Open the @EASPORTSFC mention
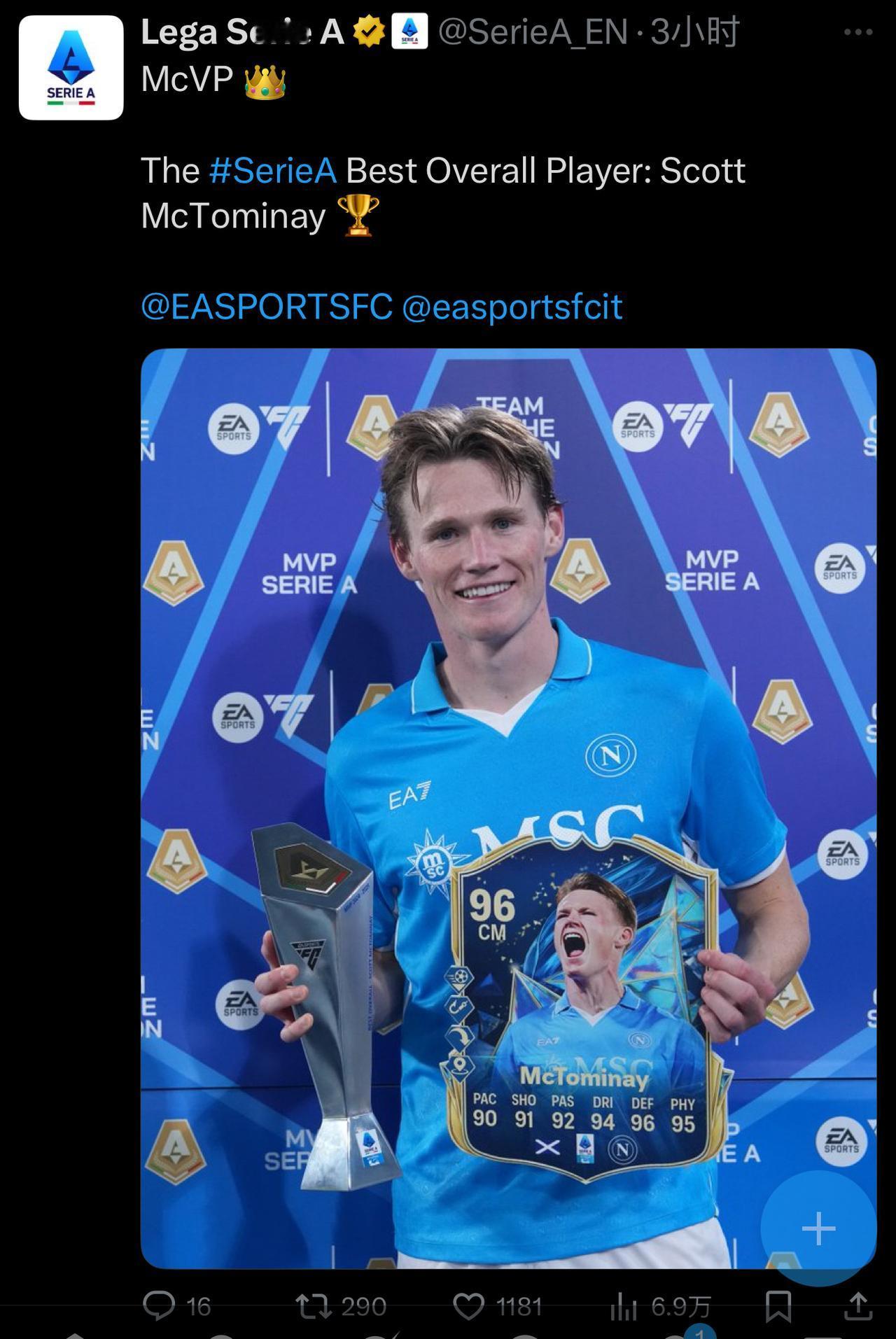Screen dimensions: 896x1339 click(x=267, y=307)
